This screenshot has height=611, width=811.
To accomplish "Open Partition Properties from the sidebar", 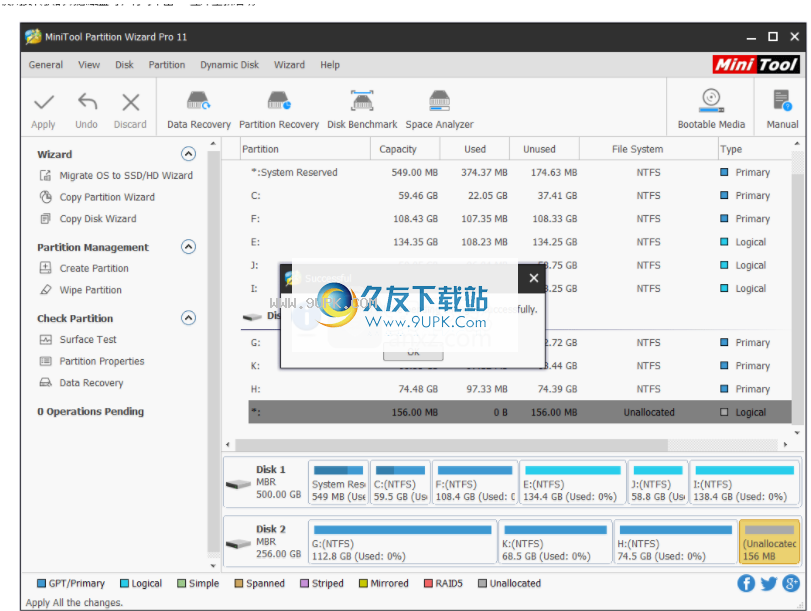I will [x=102, y=361].
